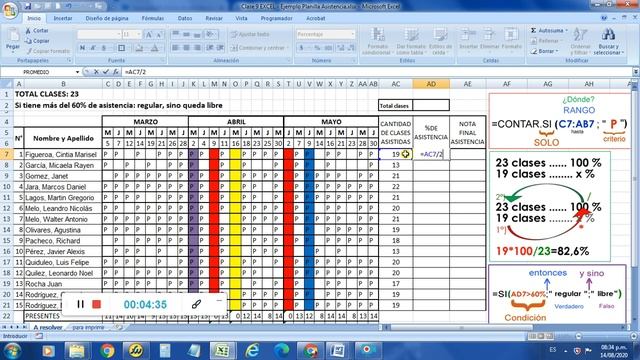This screenshot has width=640, height=360.
Task: Open the font name dropdown
Action: click(118, 35)
